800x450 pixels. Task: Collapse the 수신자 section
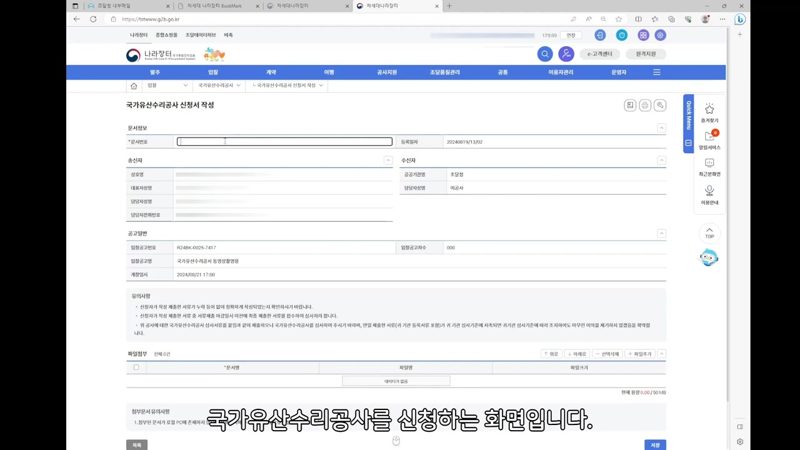661,161
